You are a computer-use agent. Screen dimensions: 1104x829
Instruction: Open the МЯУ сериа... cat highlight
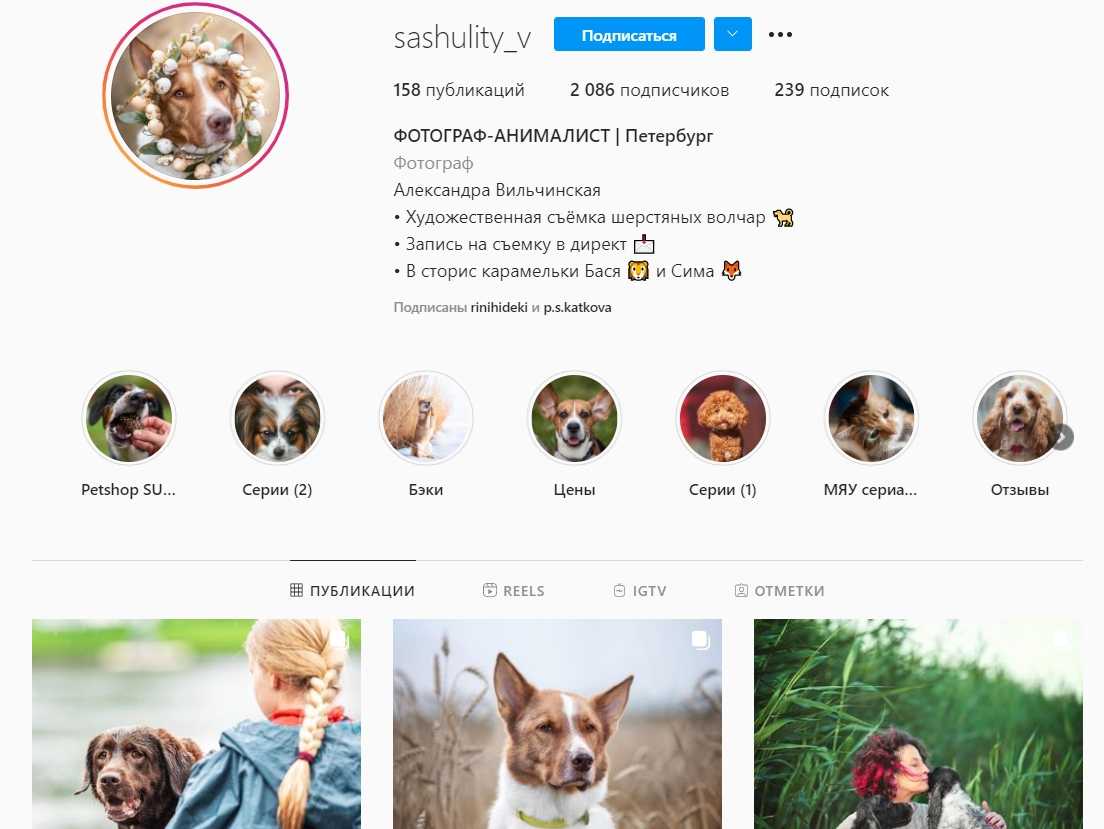[x=872, y=418]
